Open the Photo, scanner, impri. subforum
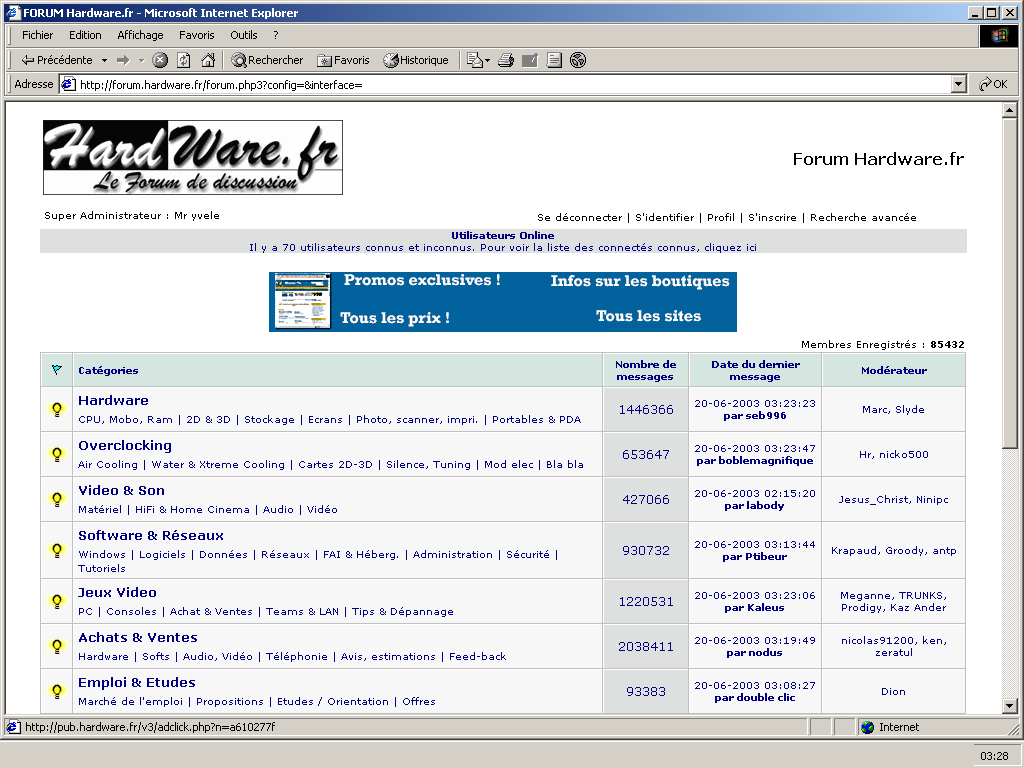1024x768 pixels. click(417, 419)
